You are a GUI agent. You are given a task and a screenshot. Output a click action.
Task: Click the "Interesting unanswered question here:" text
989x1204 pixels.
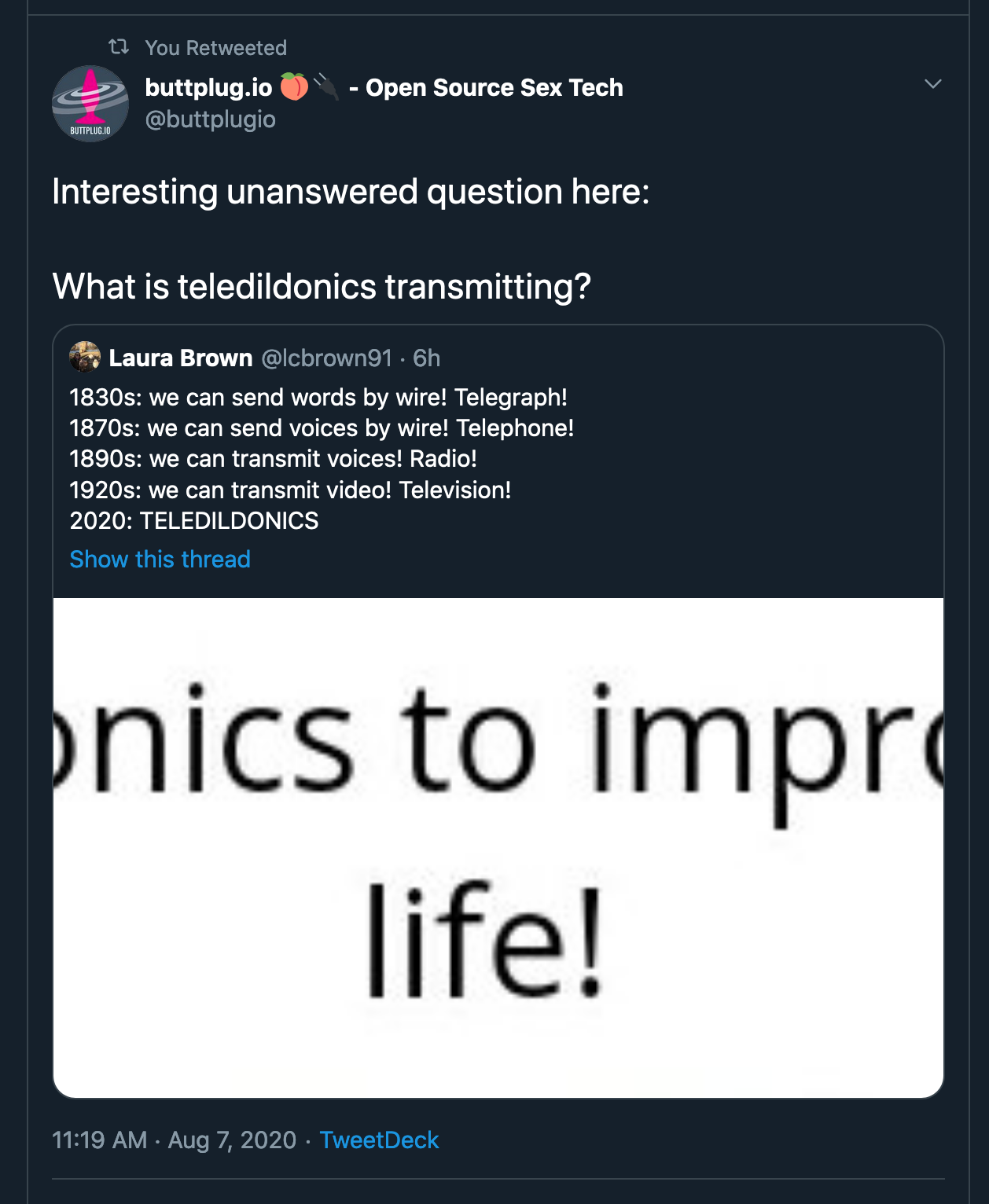point(351,192)
